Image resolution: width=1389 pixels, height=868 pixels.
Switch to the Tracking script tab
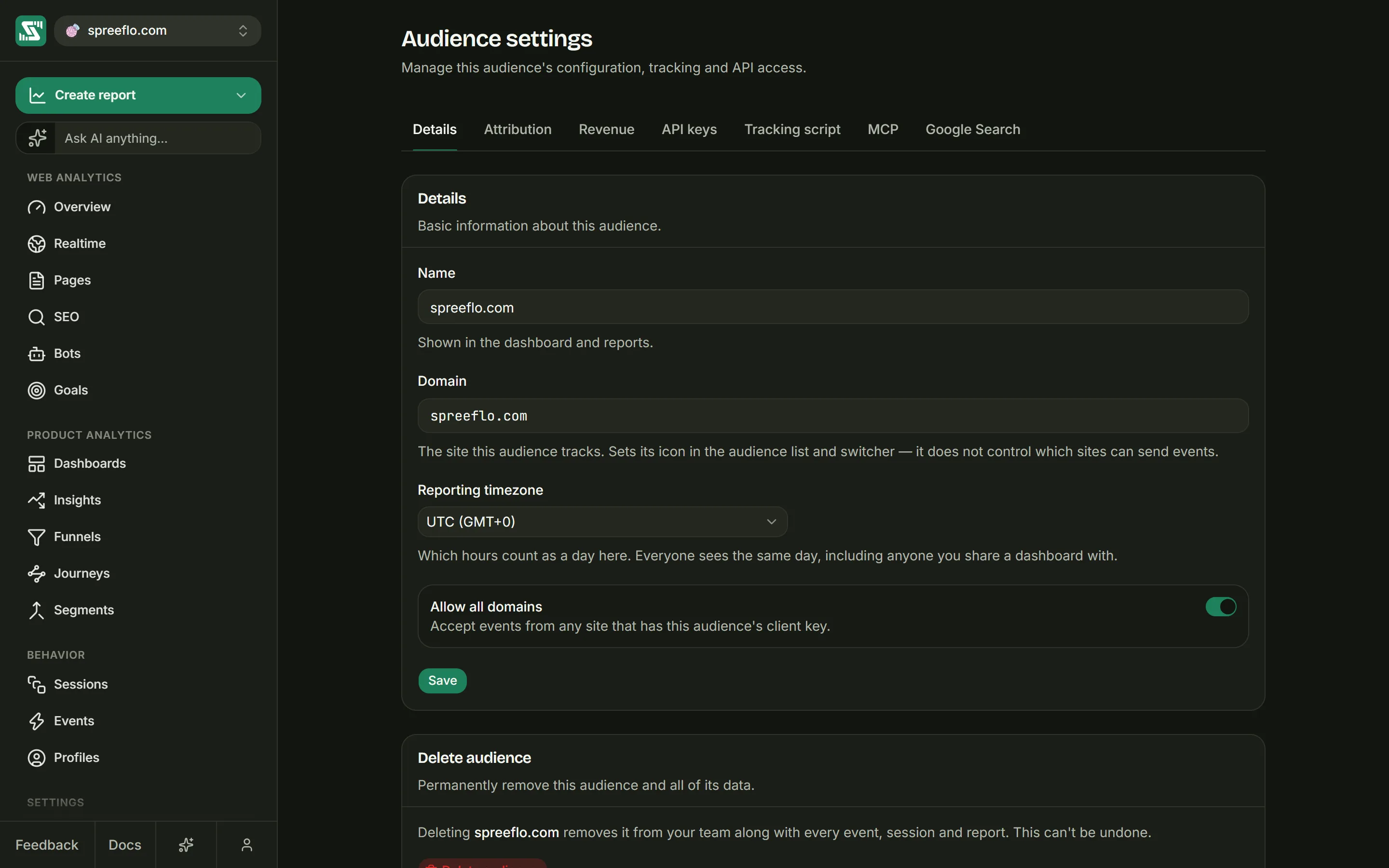pos(792,130)
